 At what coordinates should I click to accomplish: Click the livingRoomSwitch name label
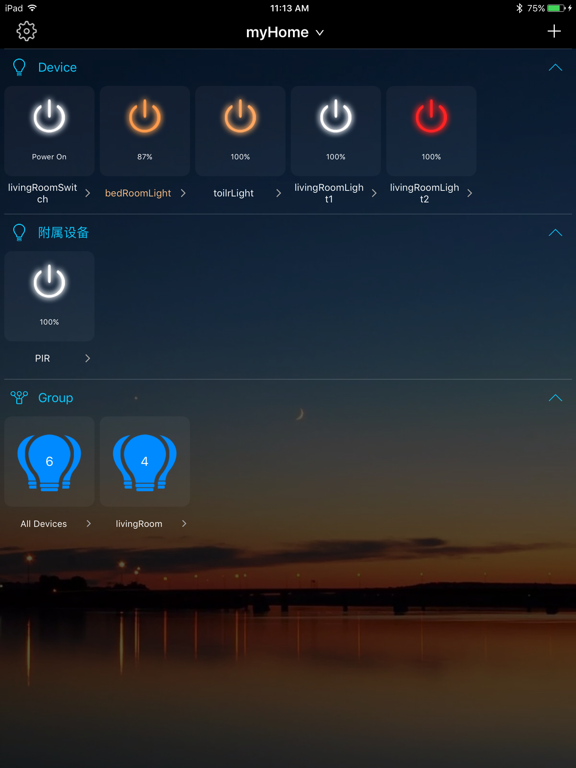[43, 193]
